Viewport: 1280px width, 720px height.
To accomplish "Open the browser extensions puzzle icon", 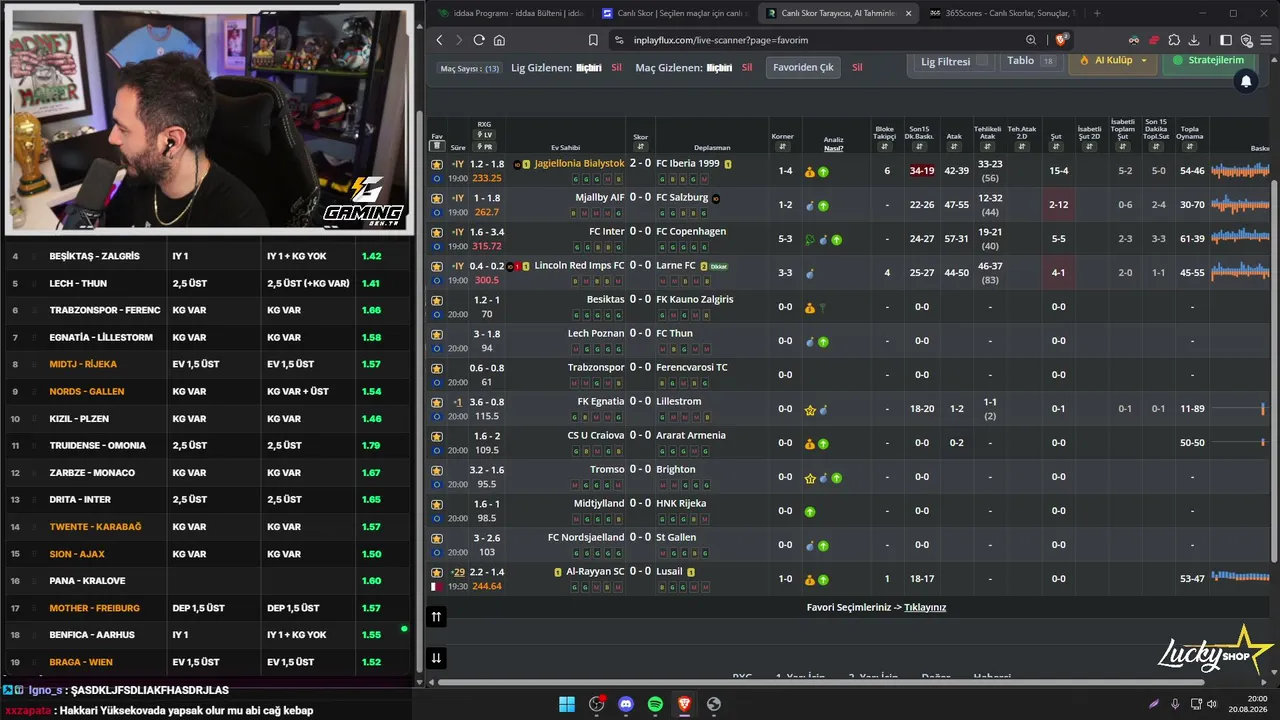I will pyautogui.click(x=1174, y=40).
